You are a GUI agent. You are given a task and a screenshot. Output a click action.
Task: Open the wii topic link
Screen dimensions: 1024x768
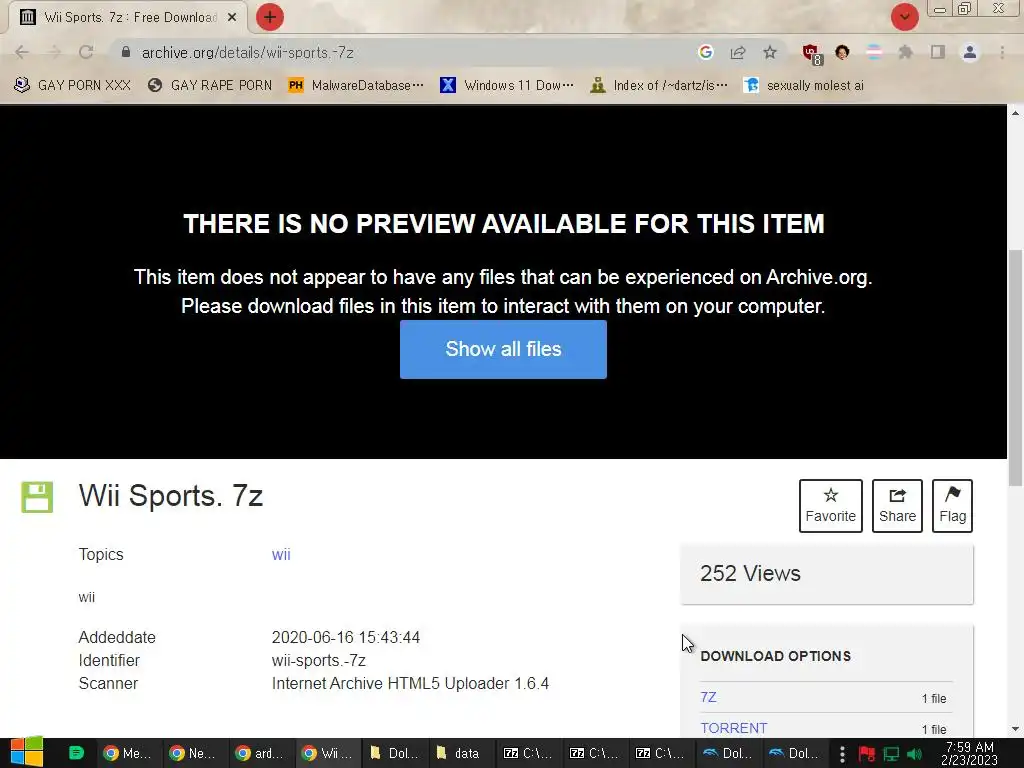tap(281, 554)
